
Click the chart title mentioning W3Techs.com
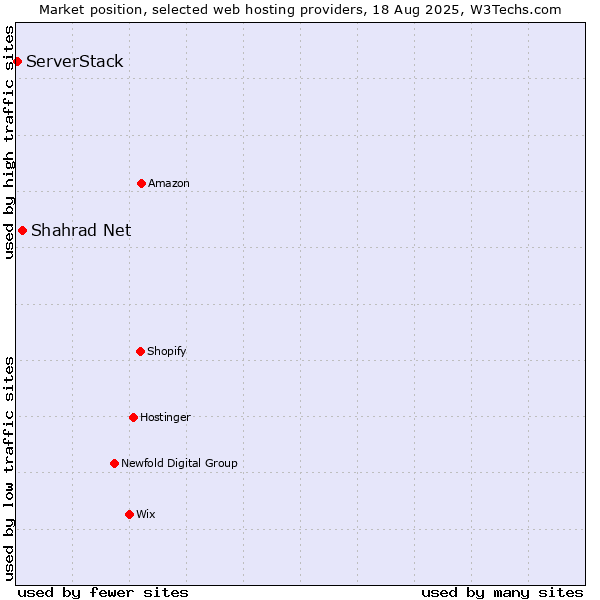(x=300, y=10)
